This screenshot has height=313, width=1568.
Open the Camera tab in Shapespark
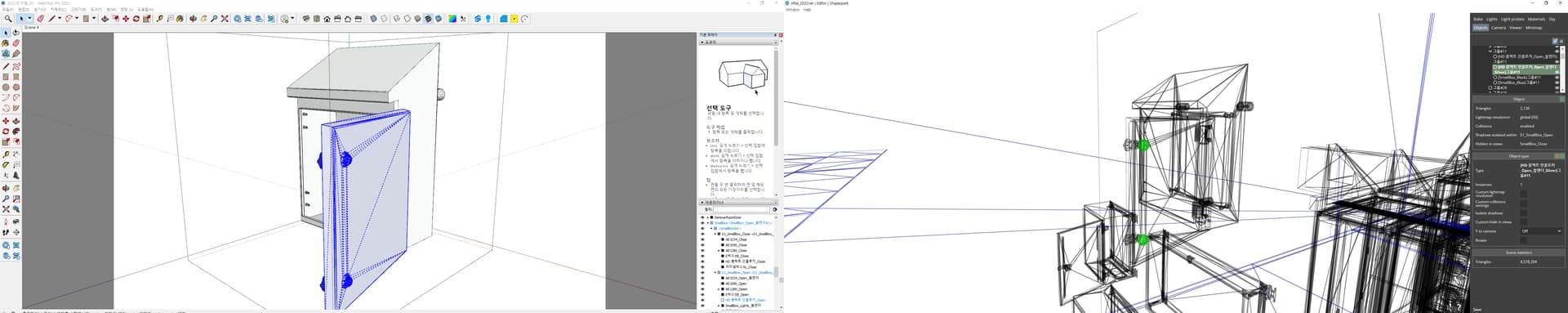[x=1499, y=28]
